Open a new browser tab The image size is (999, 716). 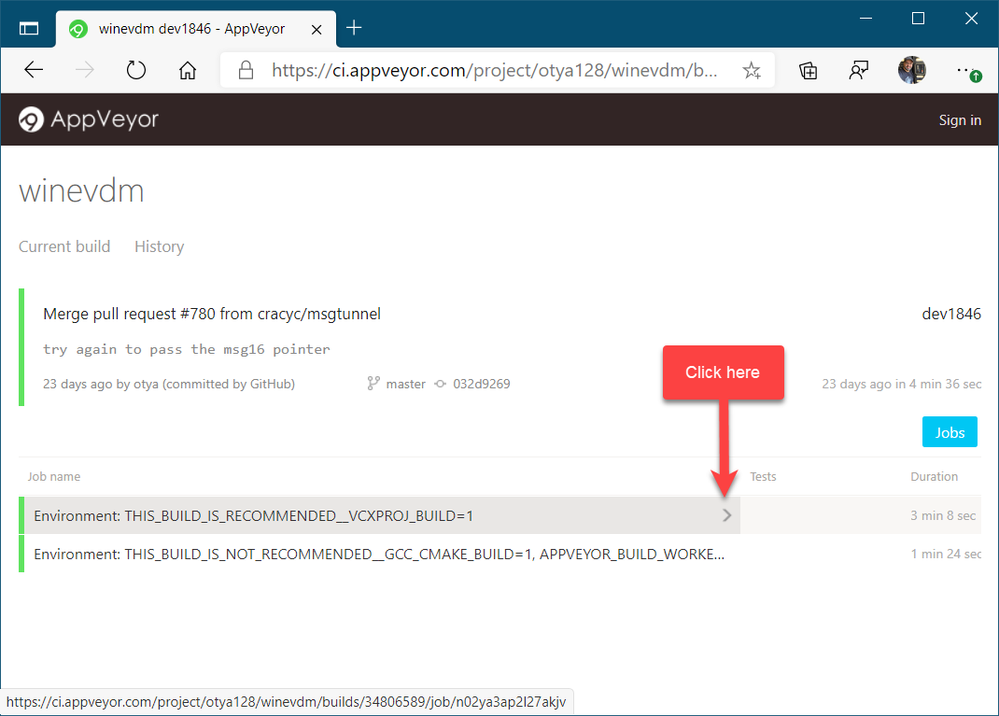coord(354,28)
